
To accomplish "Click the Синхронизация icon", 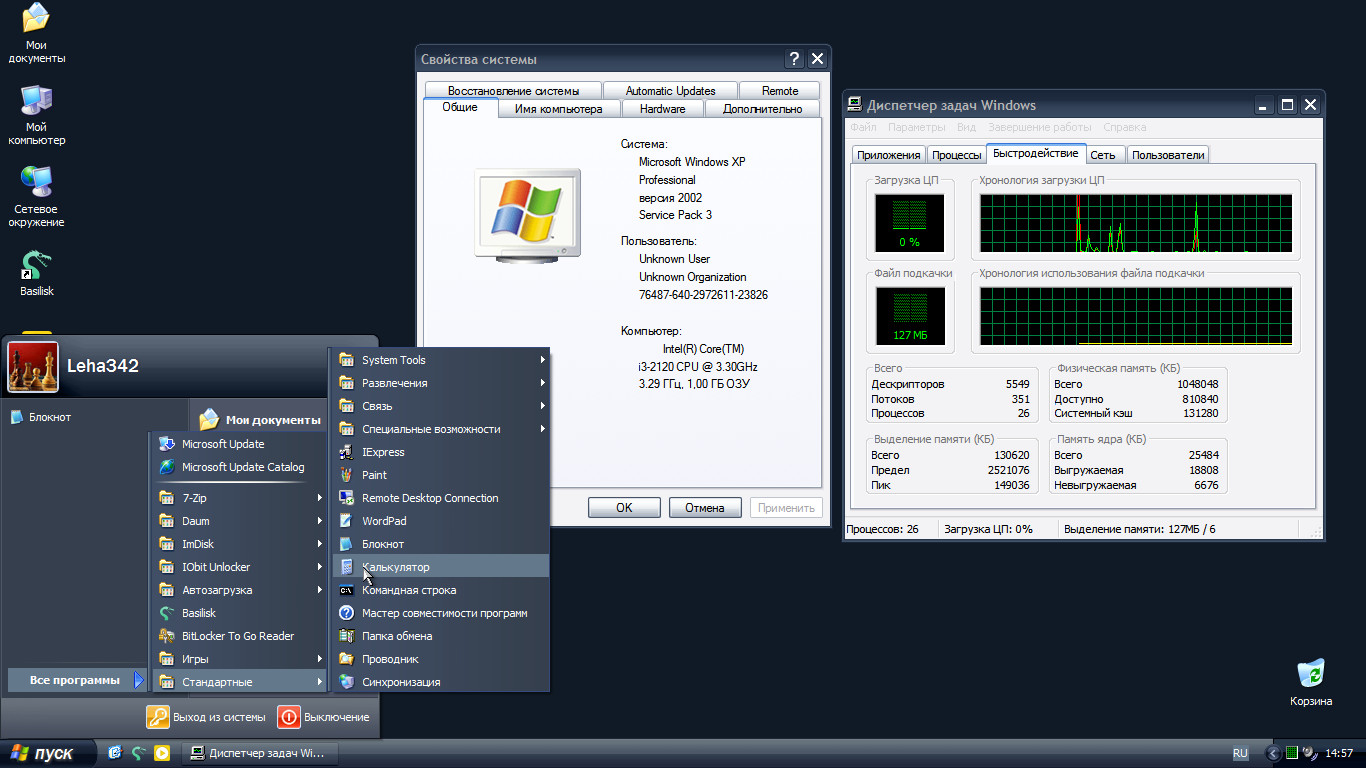I will coord(347,682).
